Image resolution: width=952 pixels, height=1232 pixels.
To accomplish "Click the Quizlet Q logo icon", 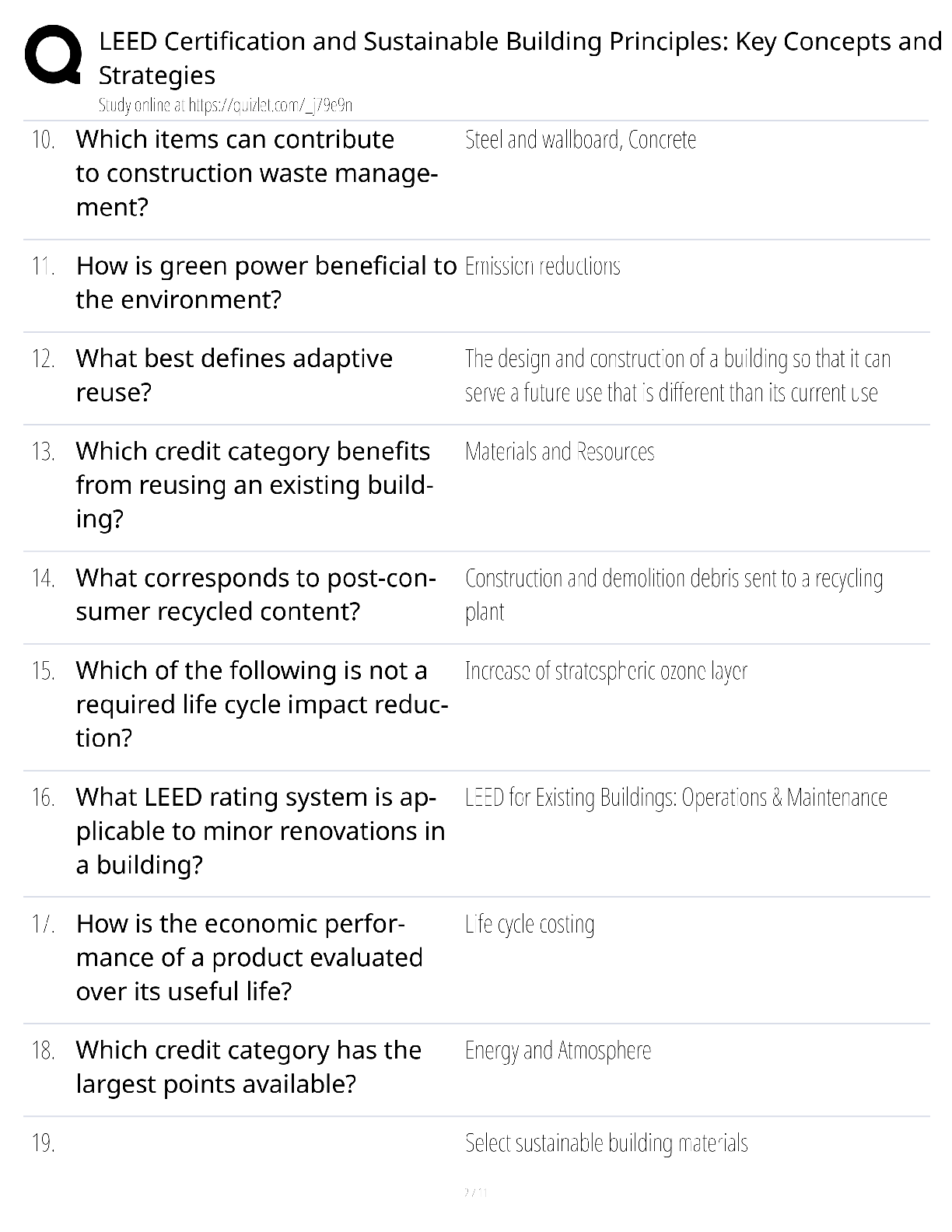I will click(x=53, y=54).
